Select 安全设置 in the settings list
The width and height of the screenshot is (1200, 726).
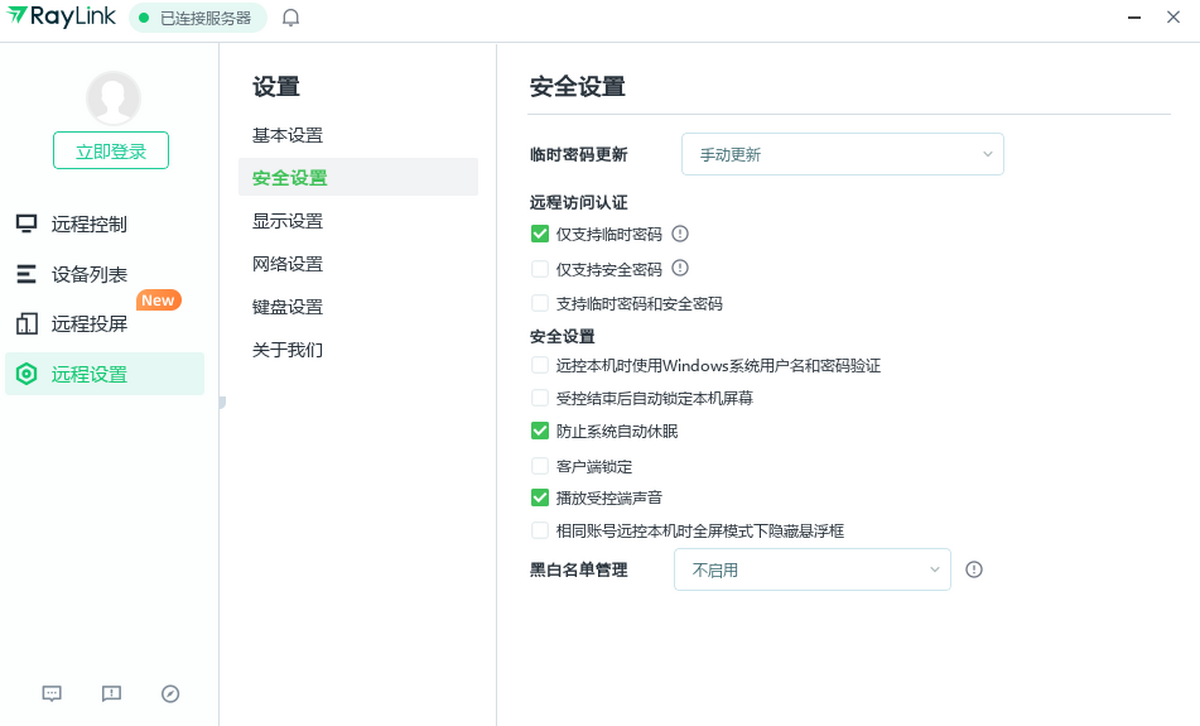pos(358,177)
